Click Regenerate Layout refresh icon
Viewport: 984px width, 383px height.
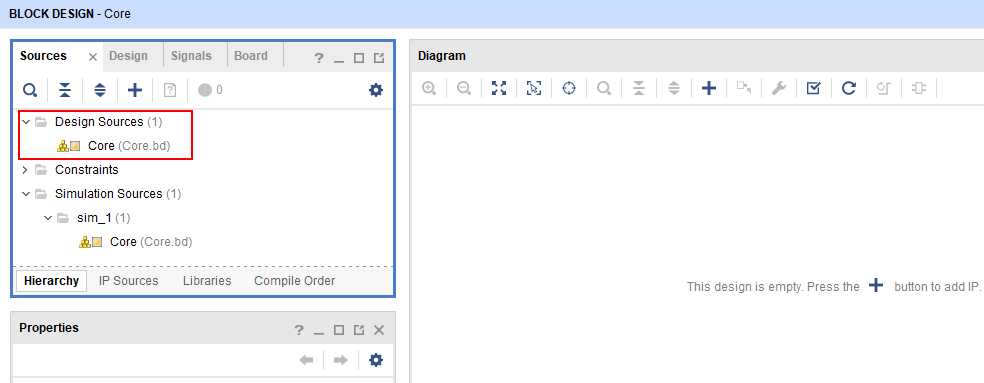pos(848,88)
